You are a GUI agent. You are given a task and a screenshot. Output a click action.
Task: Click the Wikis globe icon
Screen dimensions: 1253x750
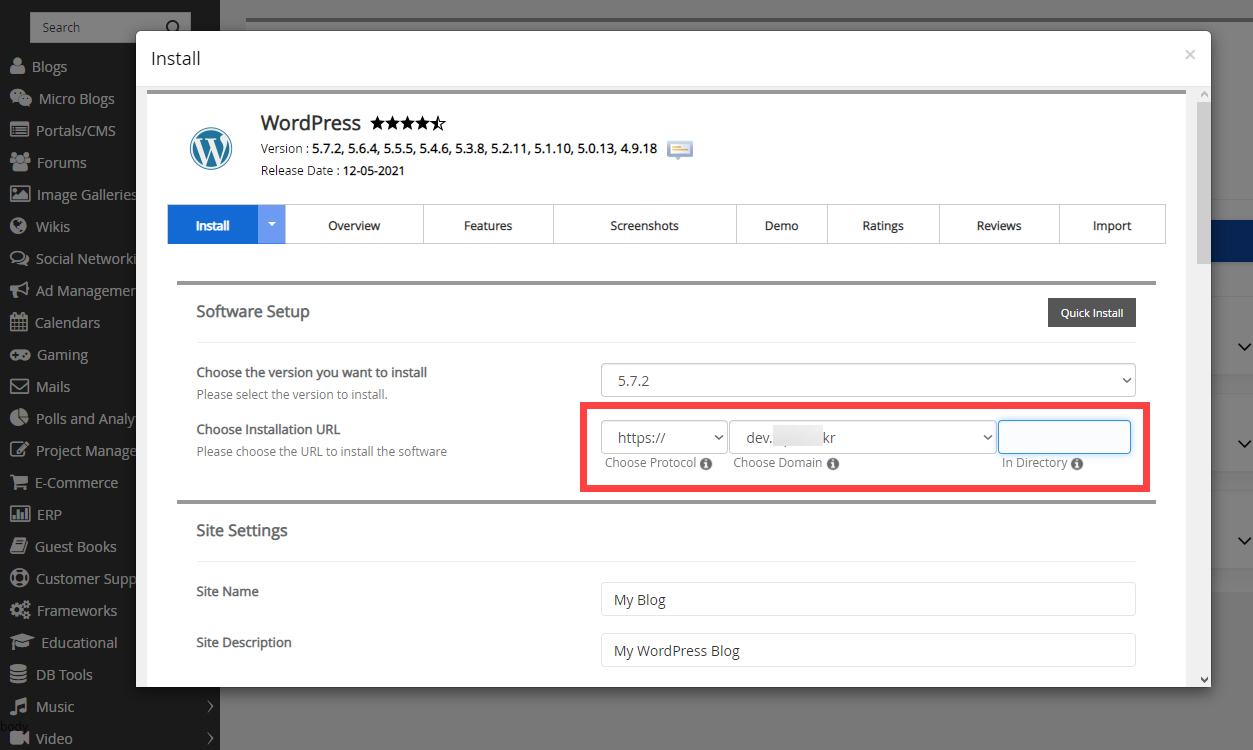[18, 226]
